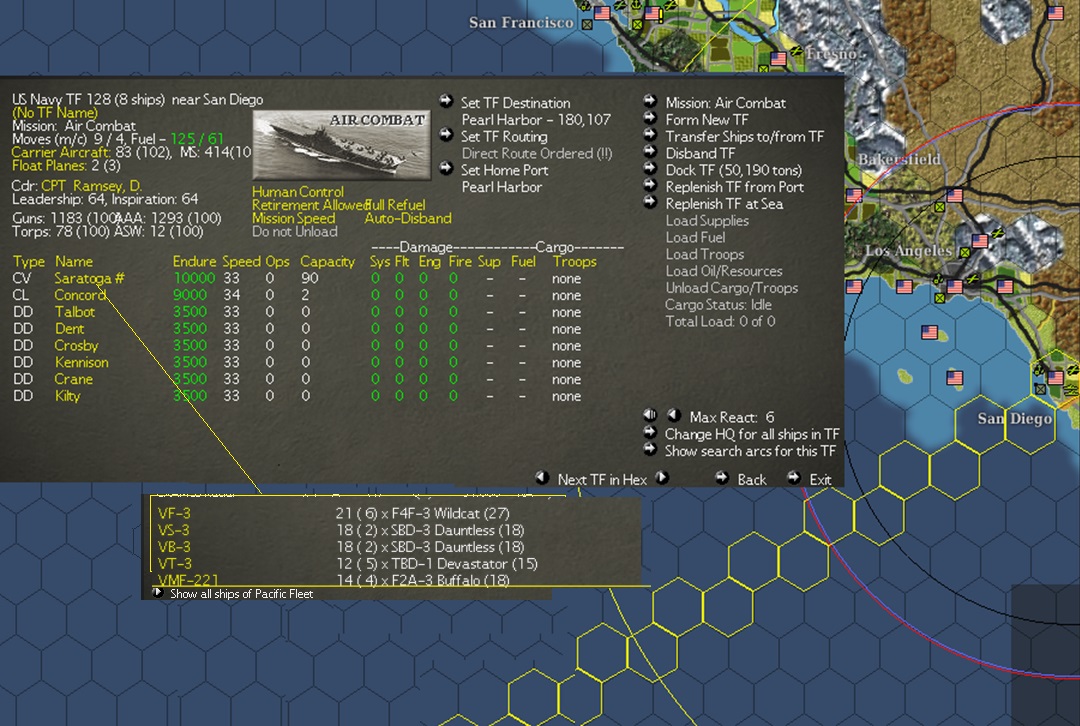The width and height of the screenshot is (1080, 726).
Task: Toggle Full Refuel setting
Action: [395, 205]
